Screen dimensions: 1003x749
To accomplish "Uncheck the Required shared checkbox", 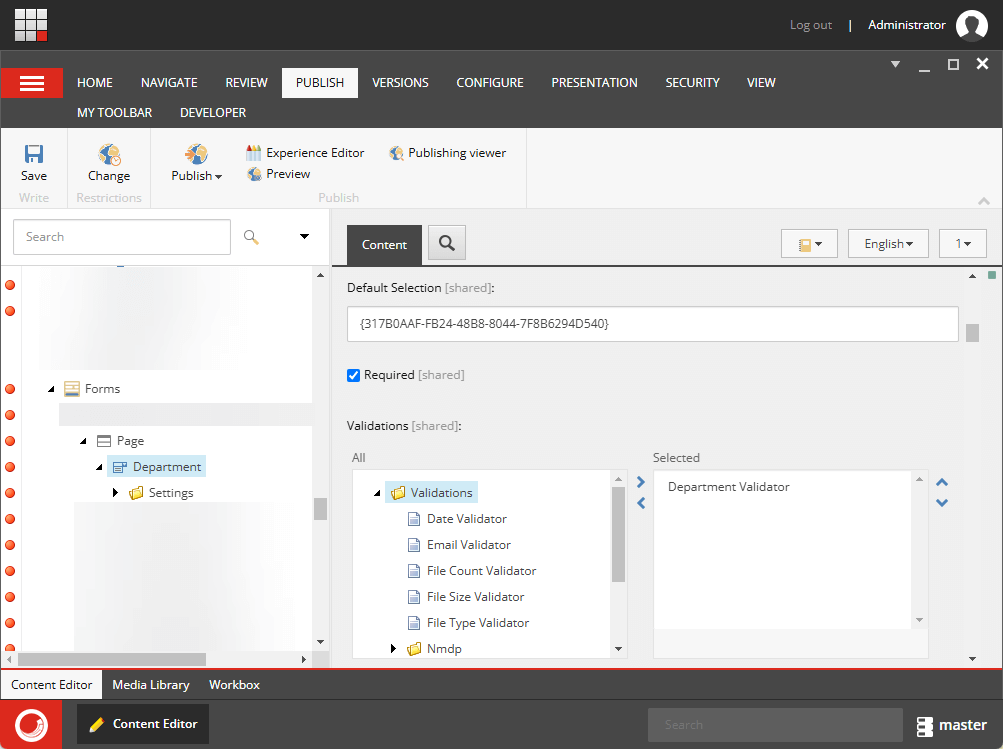I will pyautogui.click(x=353, y=375).
